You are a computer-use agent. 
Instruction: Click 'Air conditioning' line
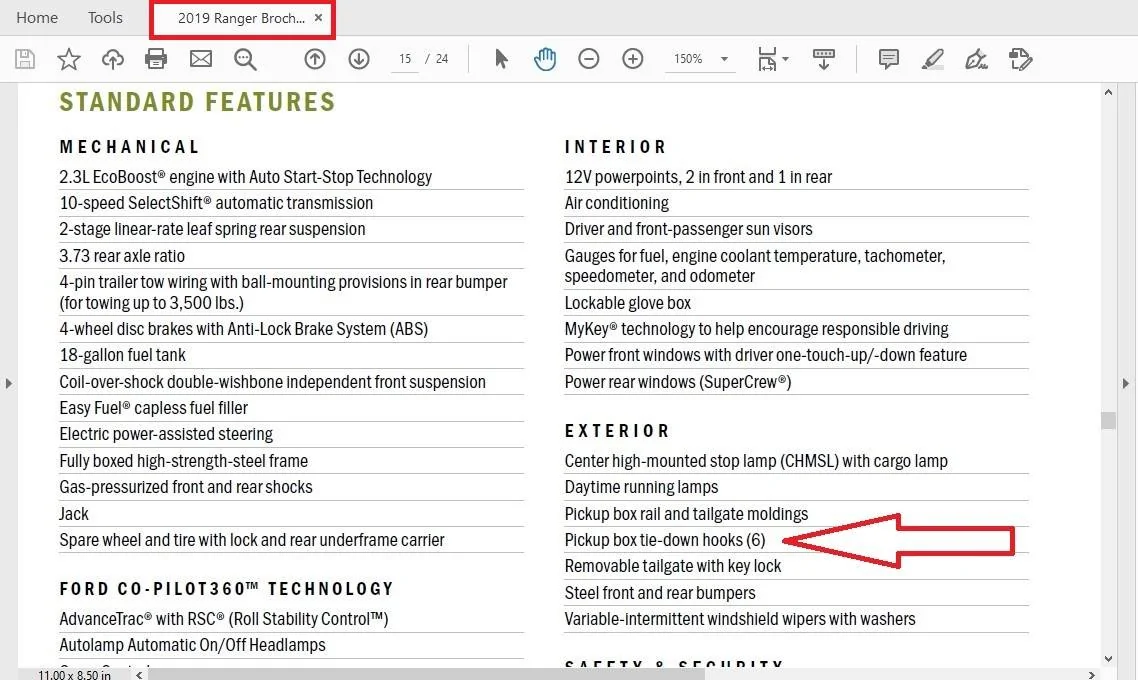tap(617, 203)
